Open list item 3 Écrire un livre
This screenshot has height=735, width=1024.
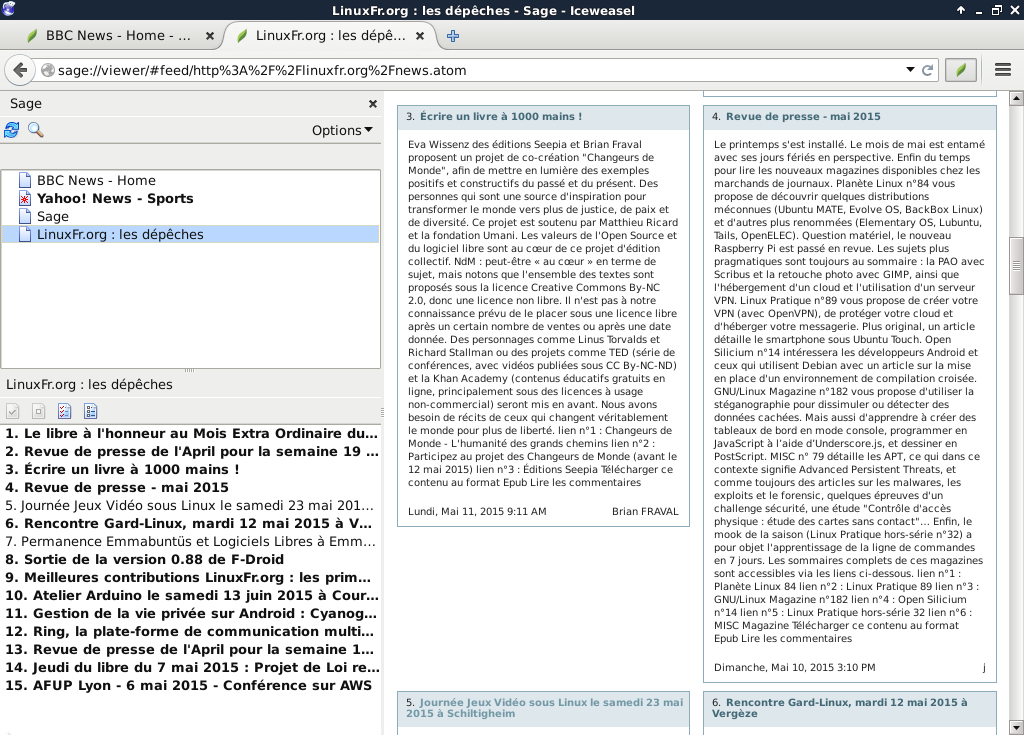click(191, 469)
